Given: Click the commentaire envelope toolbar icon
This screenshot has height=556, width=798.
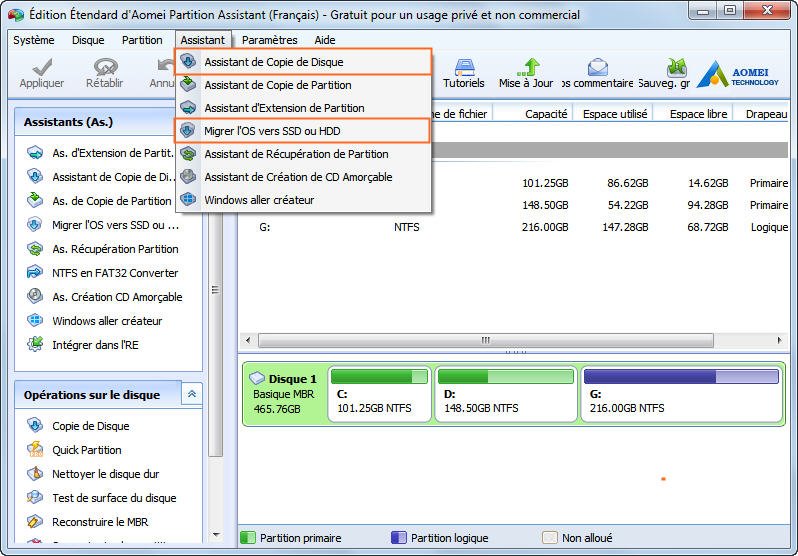Looking at the screenshot, I should click(597, 67).
